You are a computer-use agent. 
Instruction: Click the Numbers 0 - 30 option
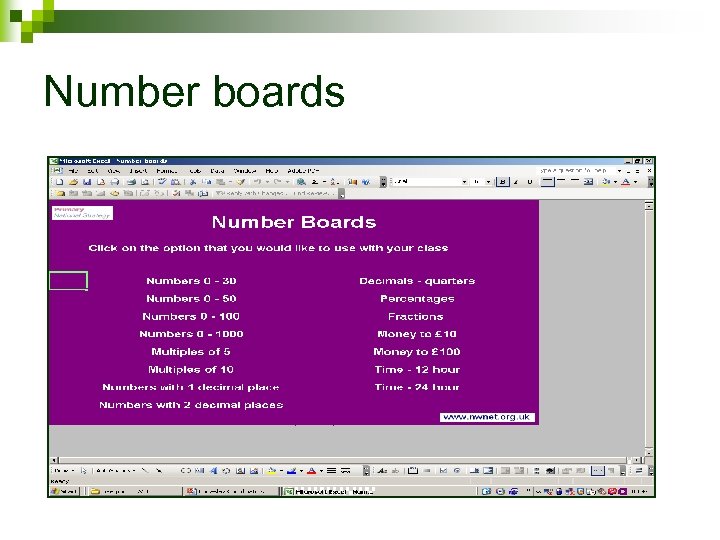191,281
